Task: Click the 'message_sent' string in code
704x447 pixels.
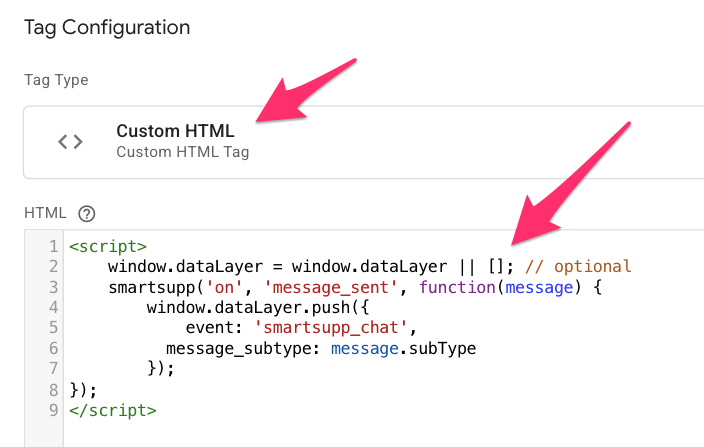Action: point(331,287)
